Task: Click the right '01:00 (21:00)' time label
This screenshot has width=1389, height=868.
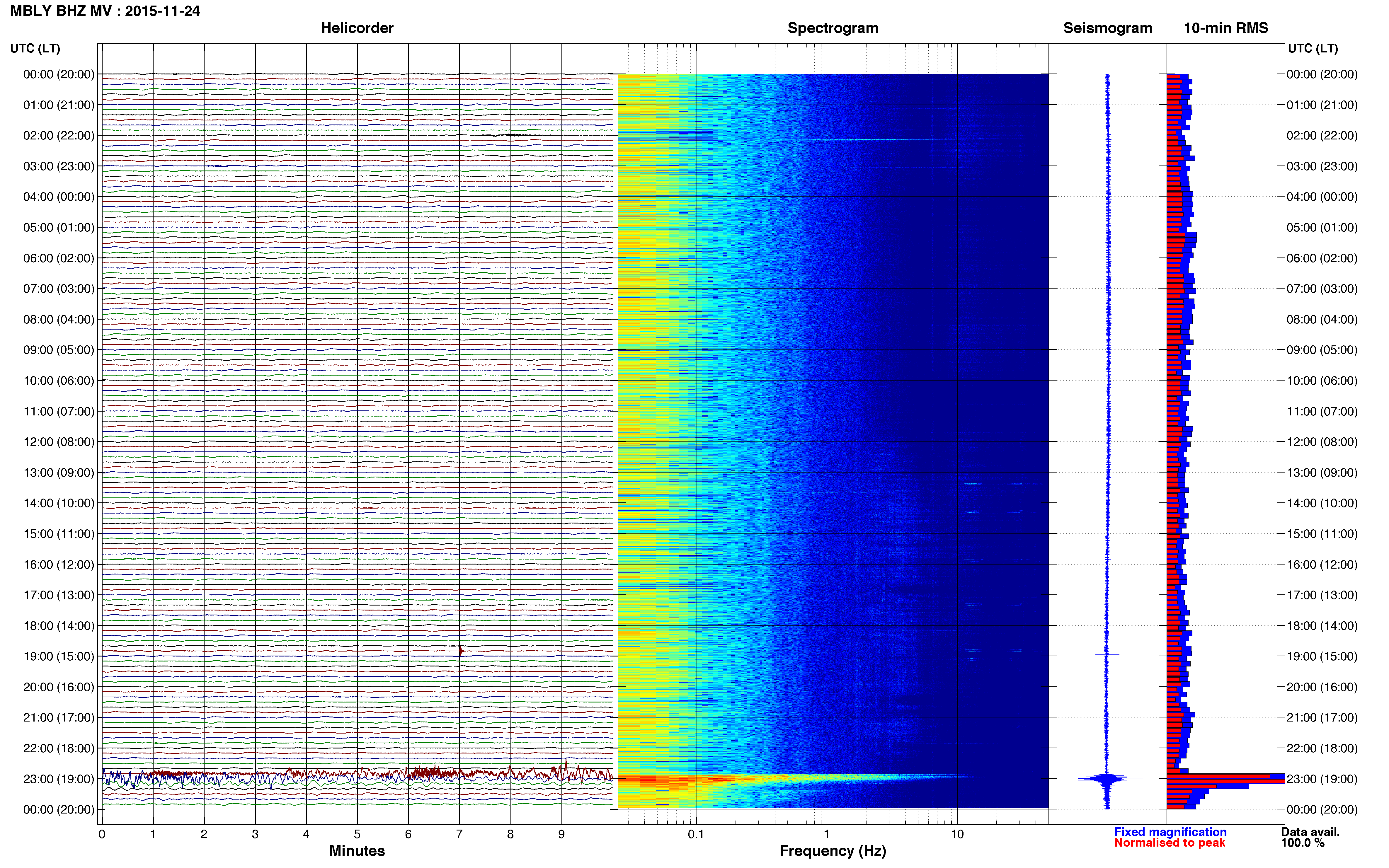Action: [x=1322, y=105]
